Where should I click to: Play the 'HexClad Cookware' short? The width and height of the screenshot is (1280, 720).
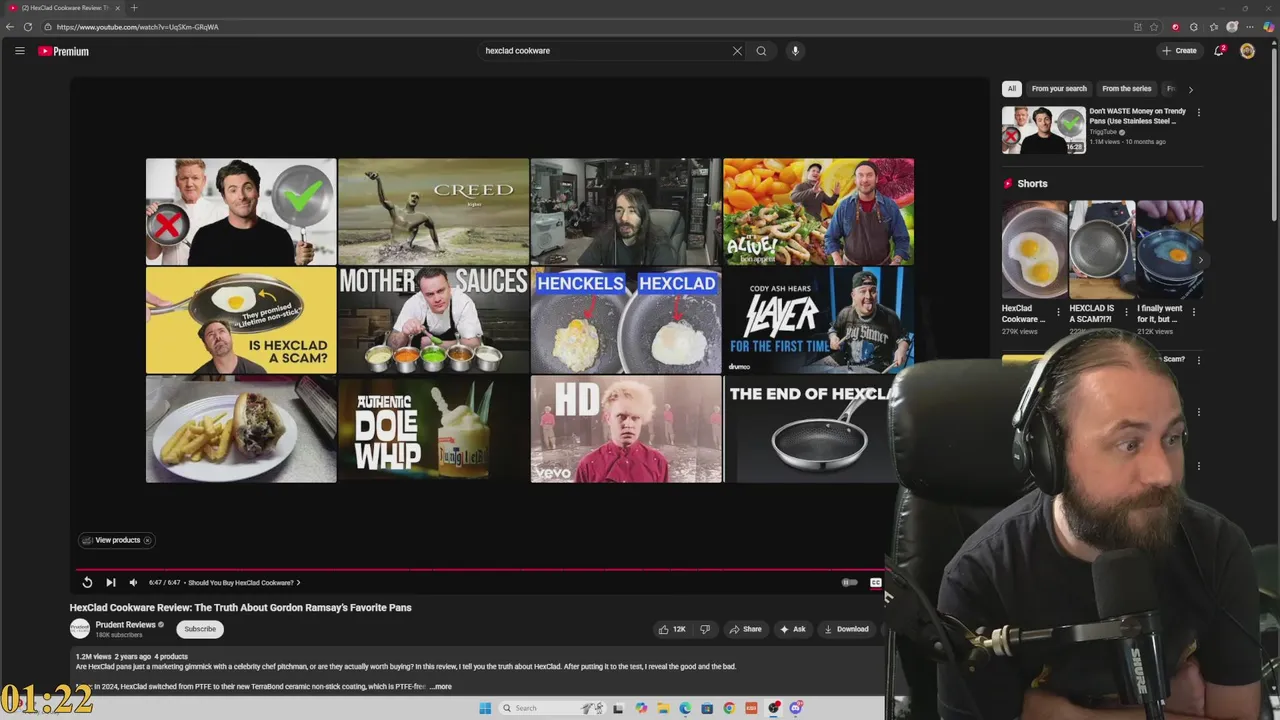[x=1034, y=249]
